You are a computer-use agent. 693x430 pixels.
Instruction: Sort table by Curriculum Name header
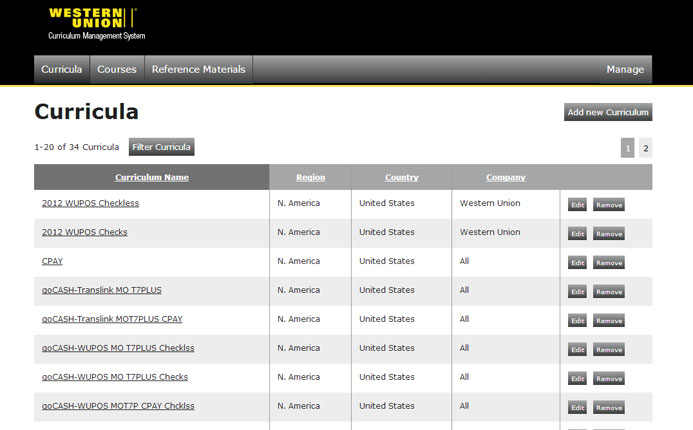pos(152,177)
